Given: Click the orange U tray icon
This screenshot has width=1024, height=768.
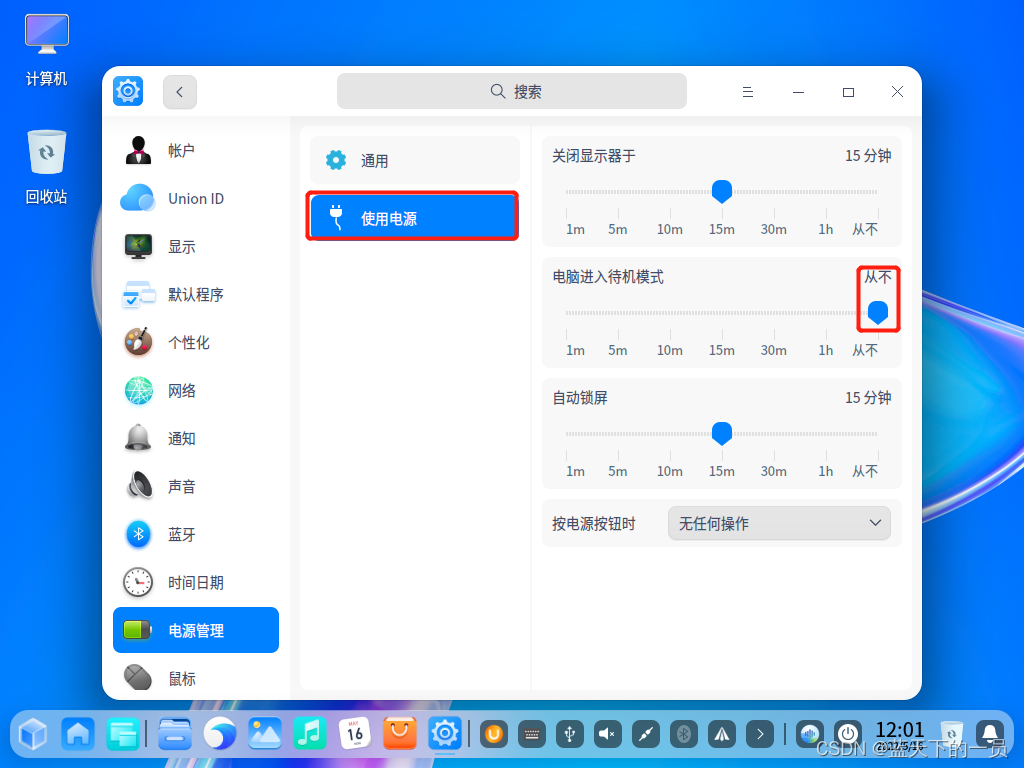Looking at the screenshot, I should pos(494,735).
